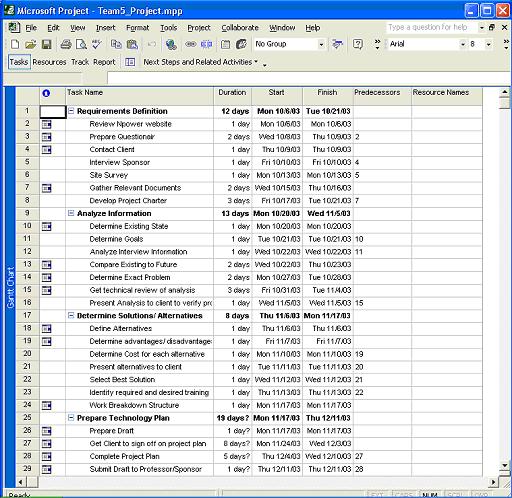Select row header number 12

click(27, 252)
